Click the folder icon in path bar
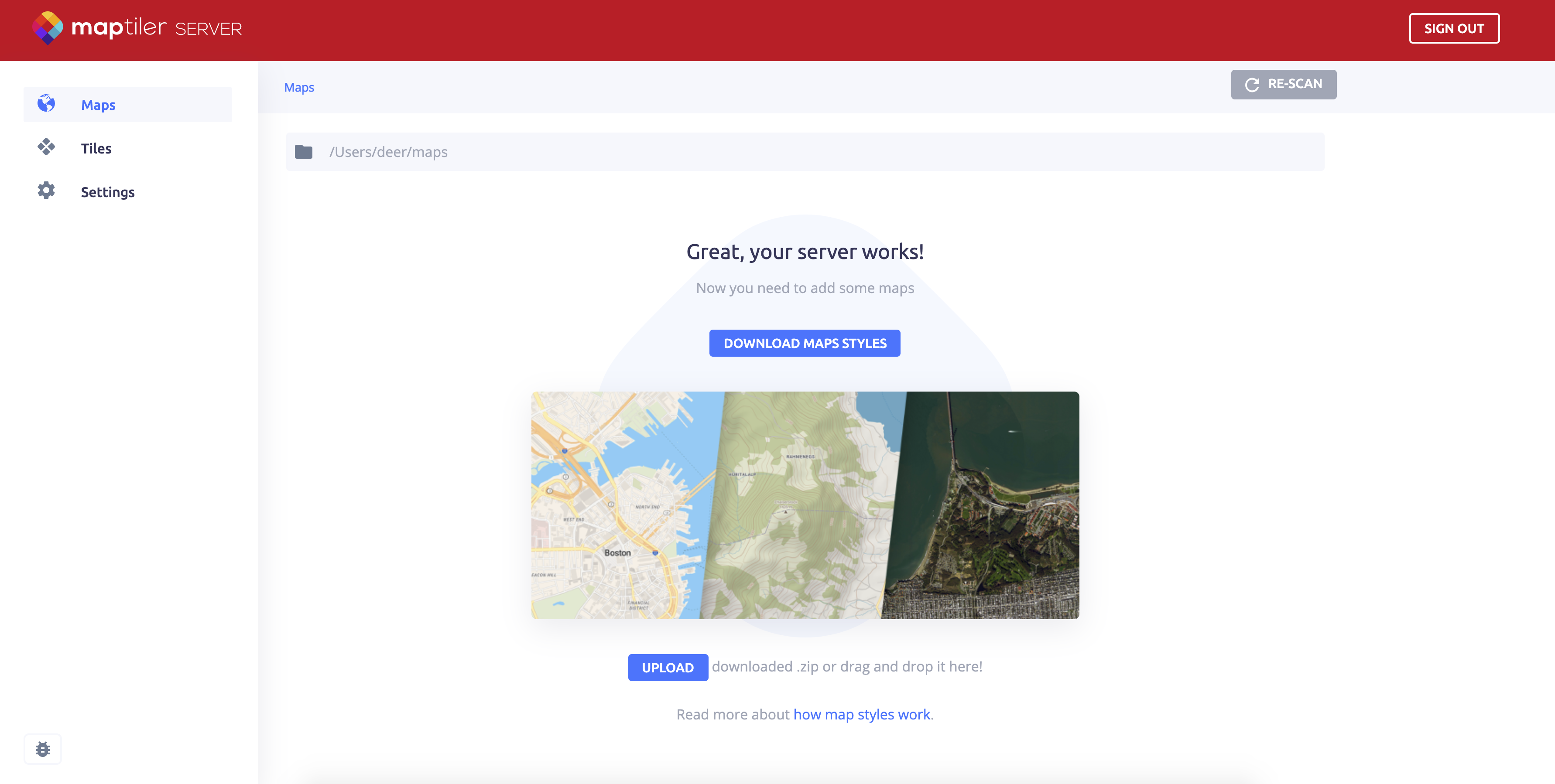 coord(304,152)
